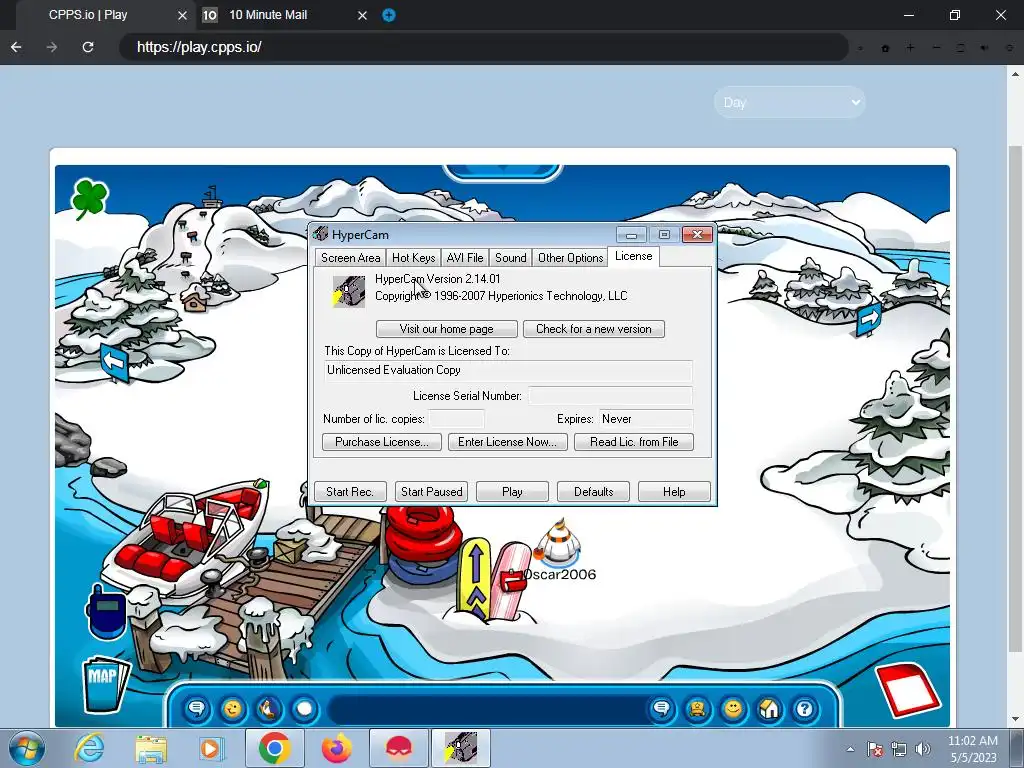The height and width of the screenshot is (768, 1024).
Task: Click Check for a new version
Action: point(594,329)
